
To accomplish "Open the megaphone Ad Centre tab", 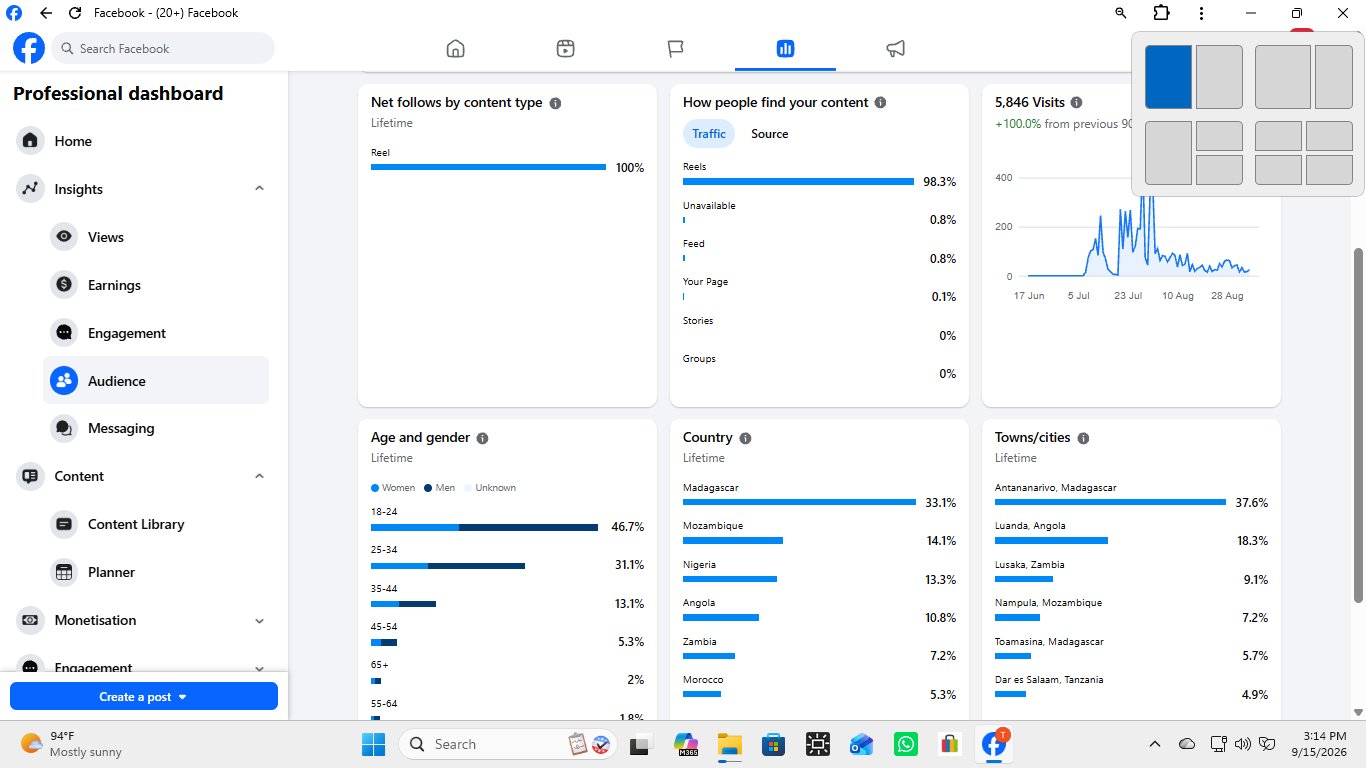I will point(895,48).
